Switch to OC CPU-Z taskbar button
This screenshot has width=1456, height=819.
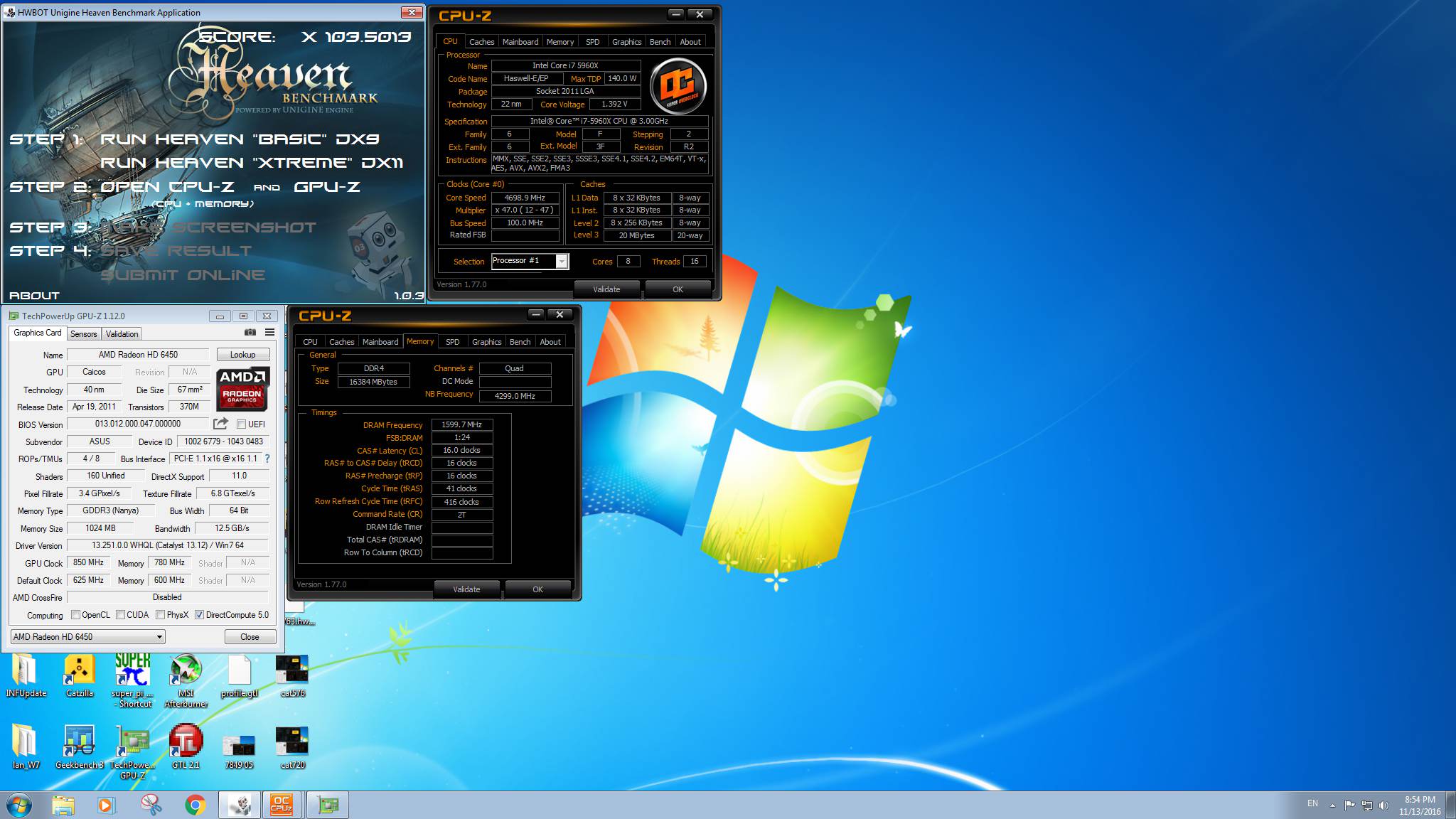click(x=282, y=805)
